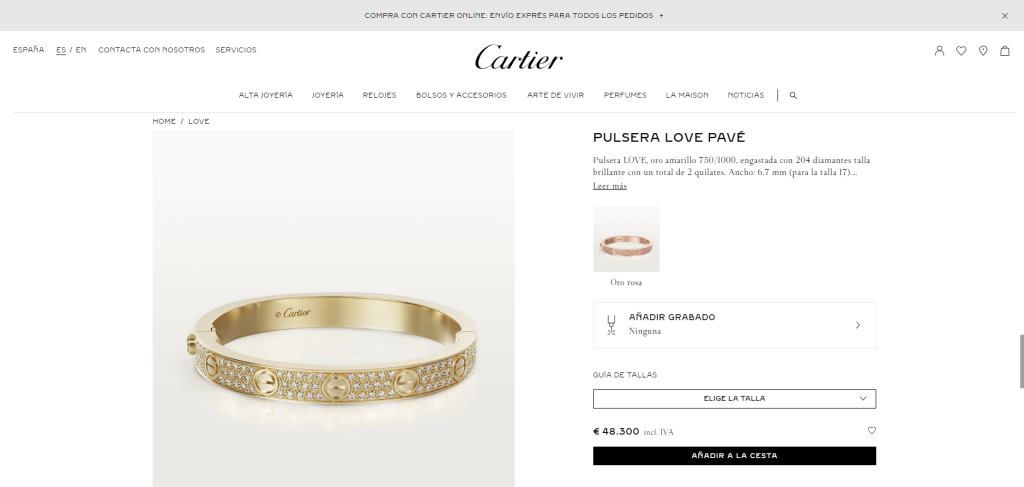This screenshot has height=487, width=1024.
Task: Open the wishlist heart icon in header
Action: (961, 50)
